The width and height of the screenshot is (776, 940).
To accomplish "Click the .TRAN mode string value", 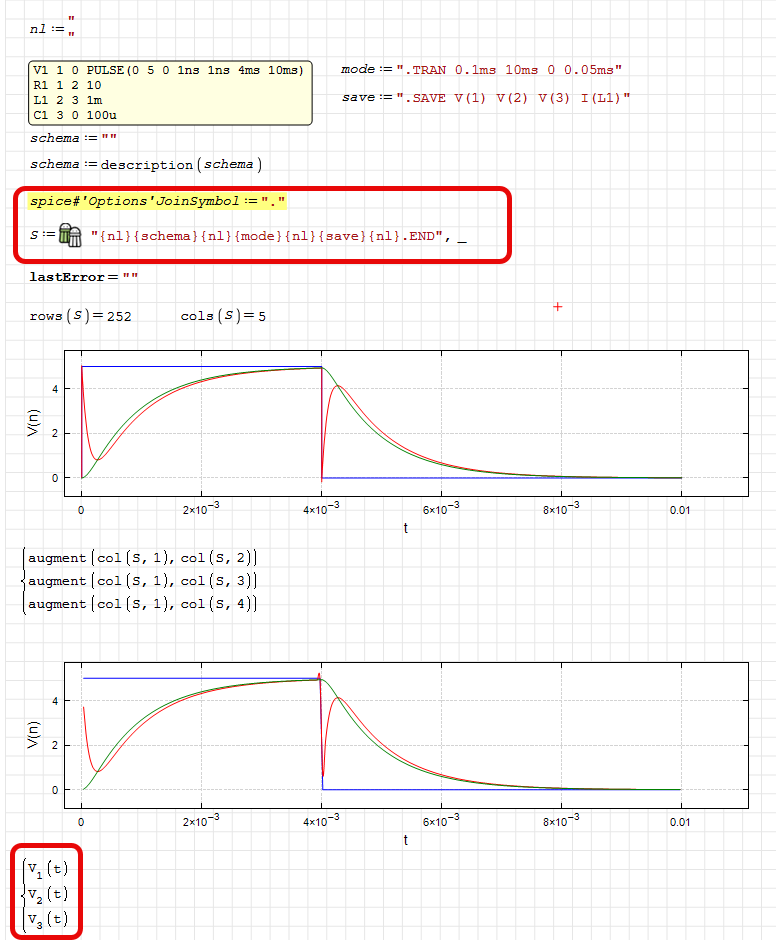I will tap(509, 70).
